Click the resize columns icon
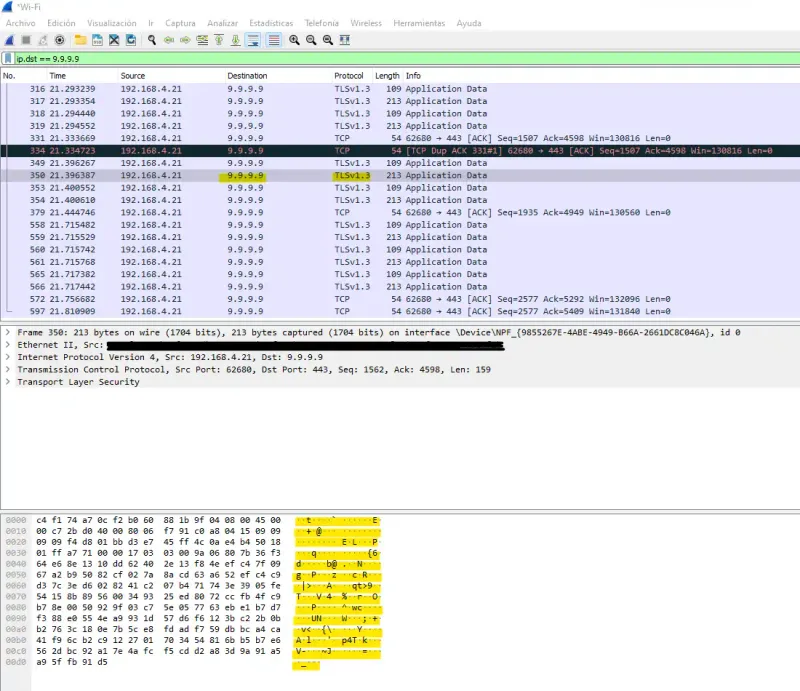 345,40
